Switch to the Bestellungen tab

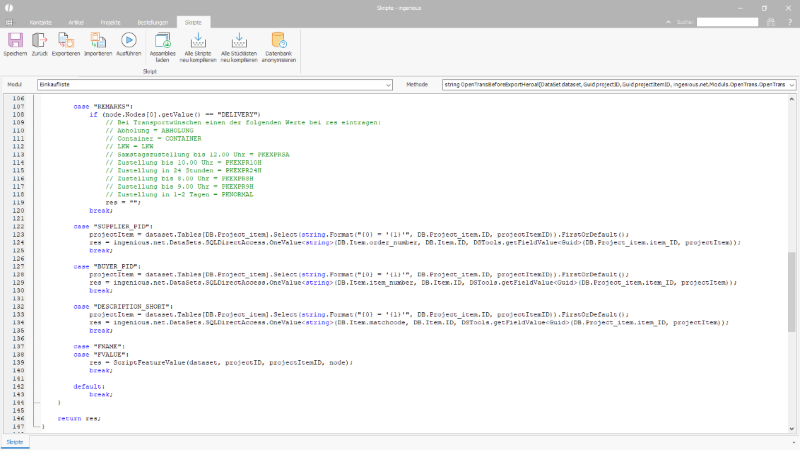[153, 22]
